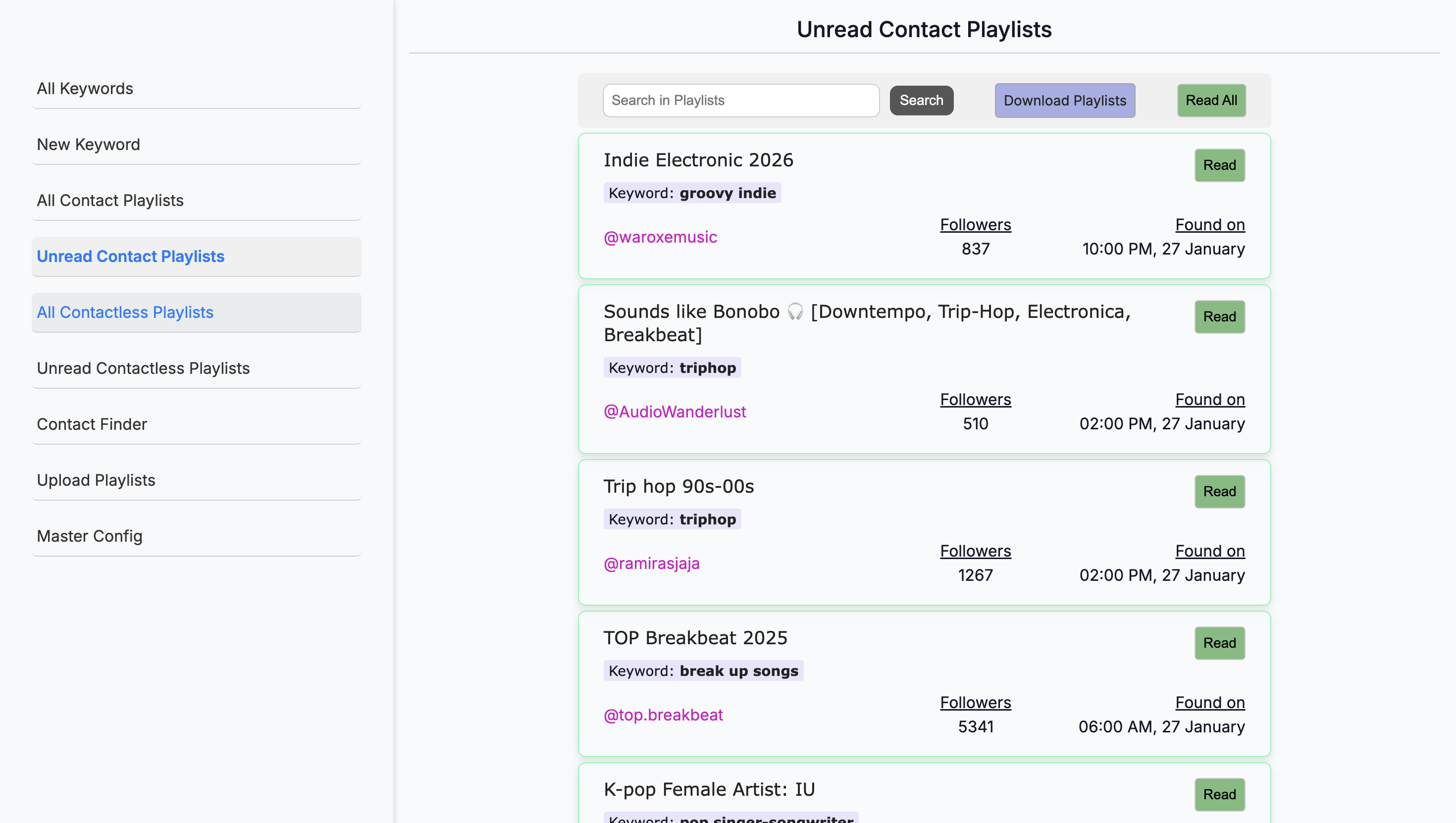The height and width of the screenshot is (823, 1456).
Task: Mark Trip hop 90s-00s as Read
Action: tap(1220, 491)
